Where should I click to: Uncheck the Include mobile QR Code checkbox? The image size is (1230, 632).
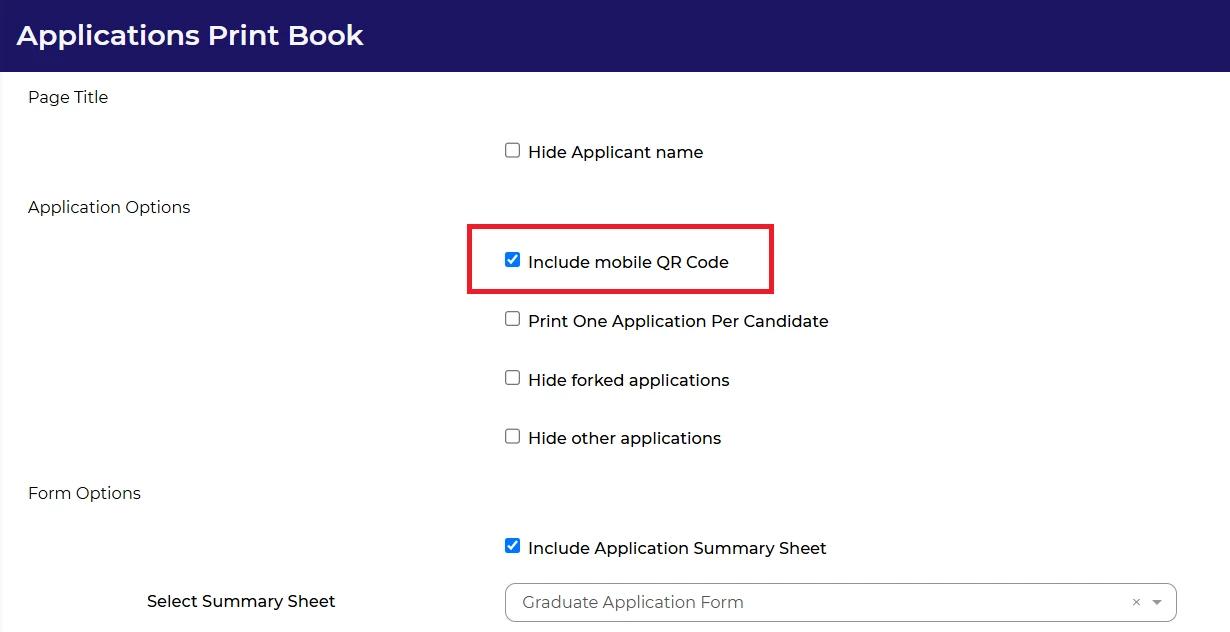click(x=513, y=261)
